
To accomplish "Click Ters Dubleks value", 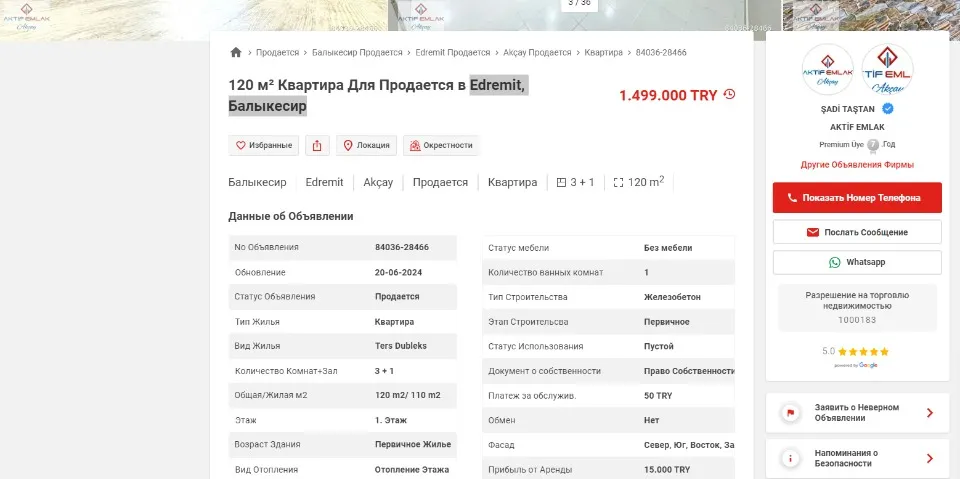I will pyautogui.click(x=400, y=346).
